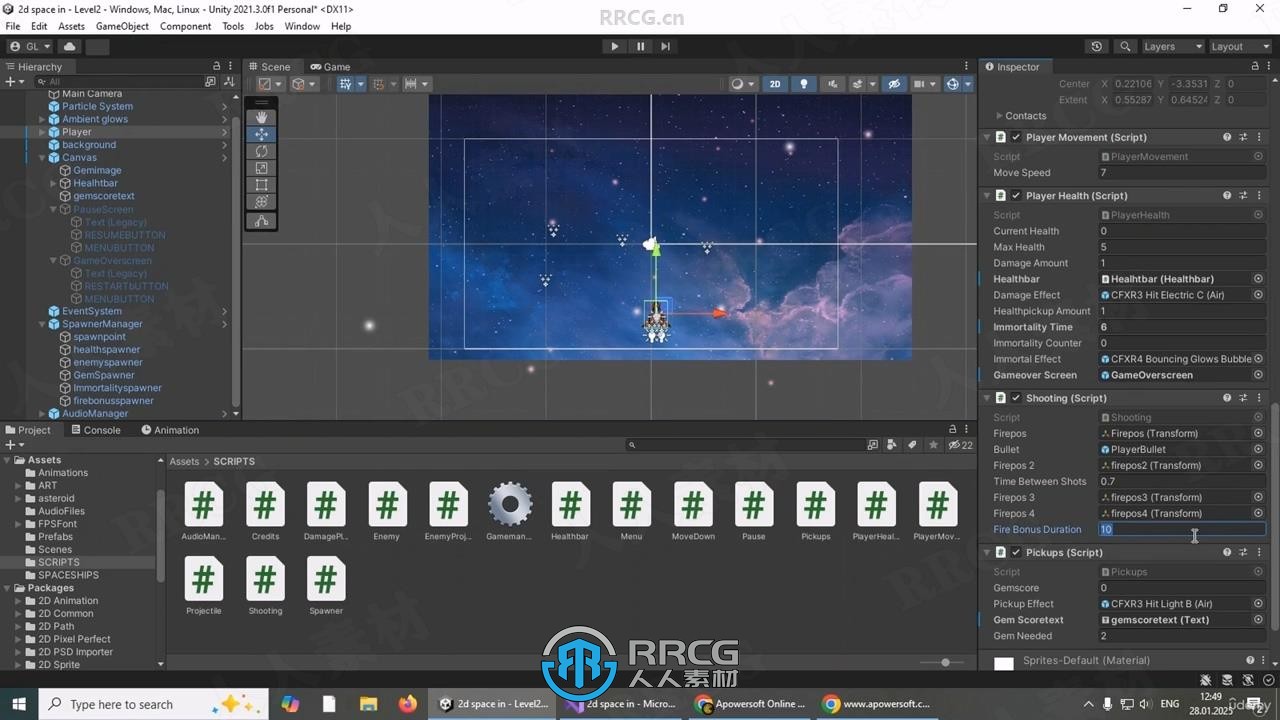Viewport: 1280px width, 720px height.
Task: Select the Spawner script asset
Action: point(326,586)
